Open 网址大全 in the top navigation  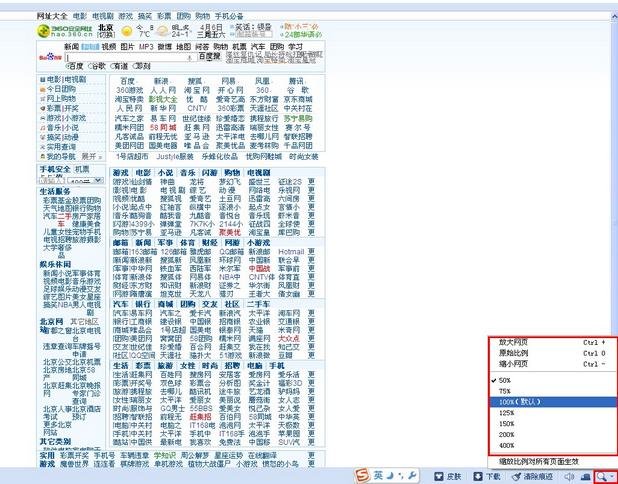click(52, 16)
